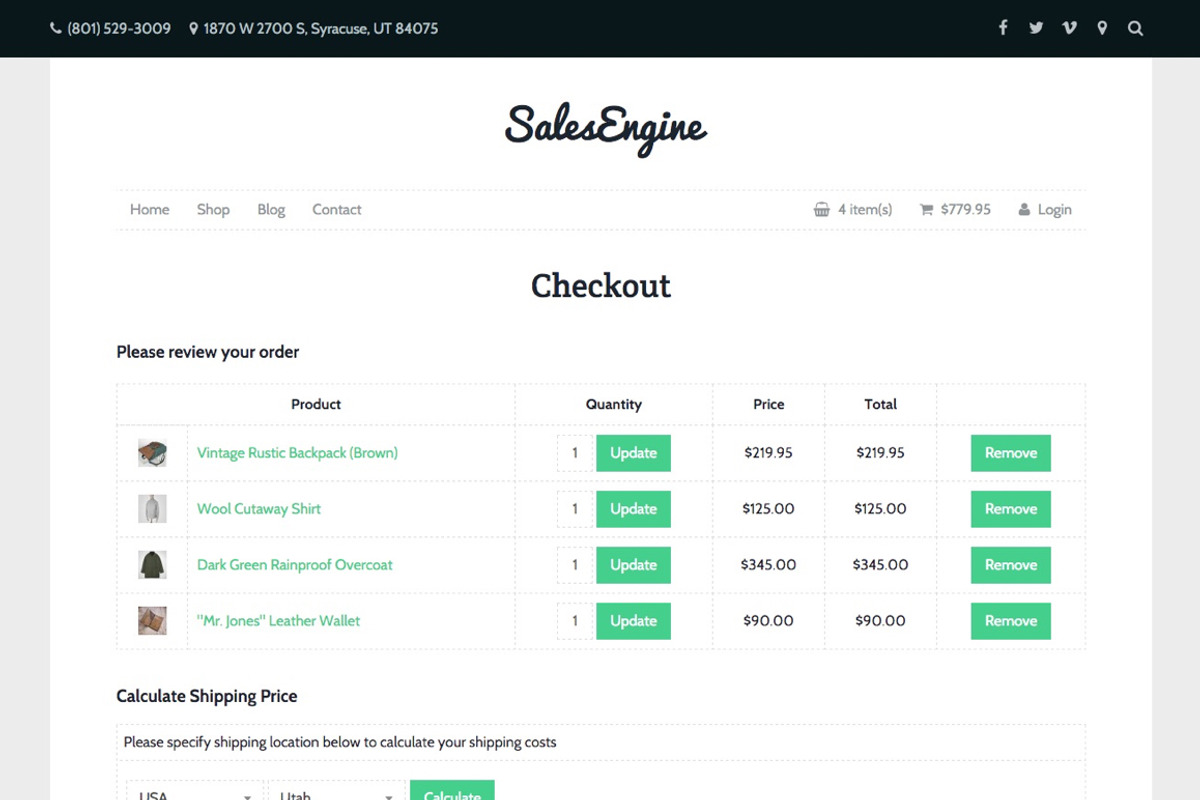Click the phone number (801) 529-3009
Screen dimensions: 1200x800
[x=119, y=29]
